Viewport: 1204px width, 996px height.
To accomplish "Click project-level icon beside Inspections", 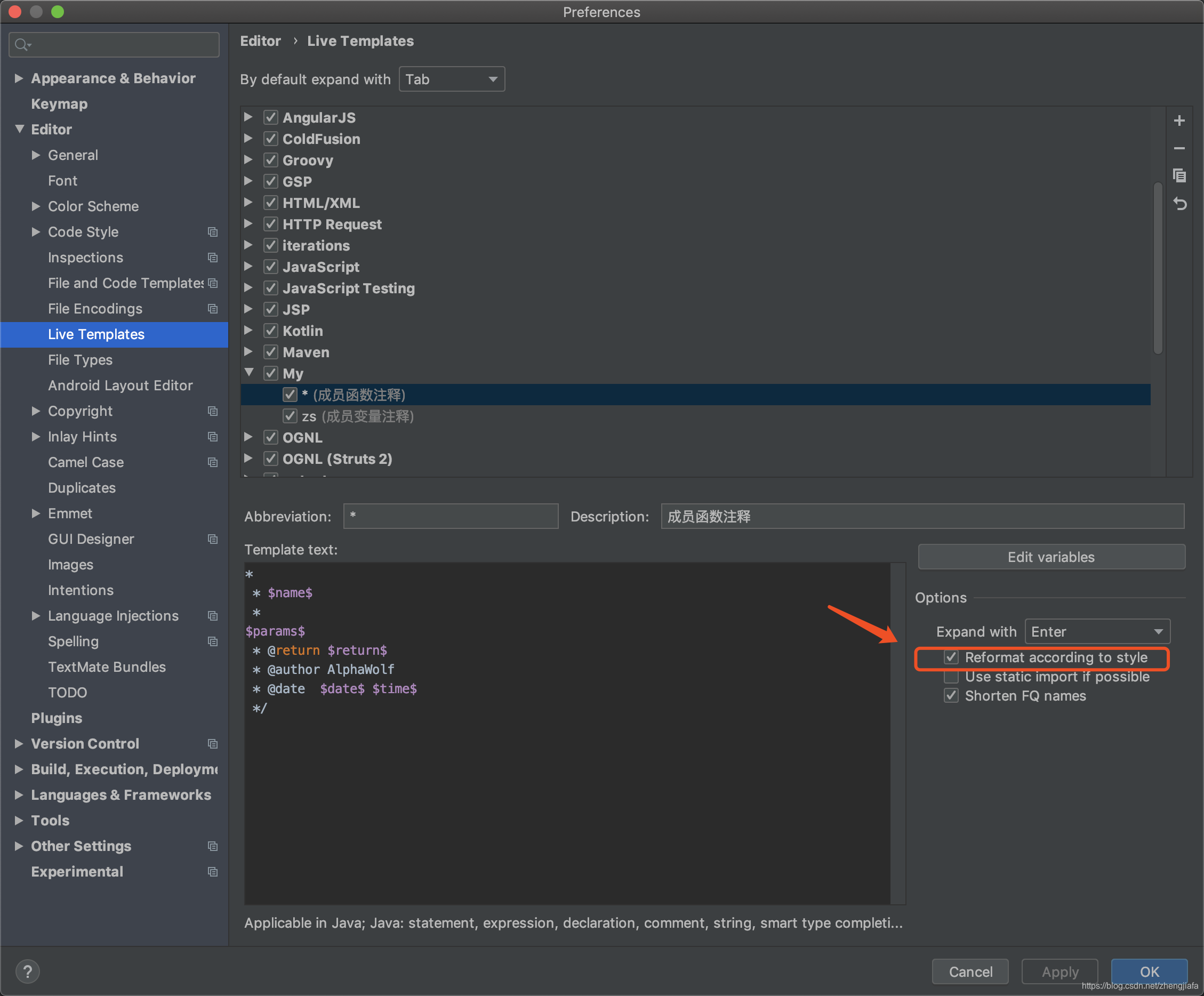I will pyautogui.click(x=213, y=258).
